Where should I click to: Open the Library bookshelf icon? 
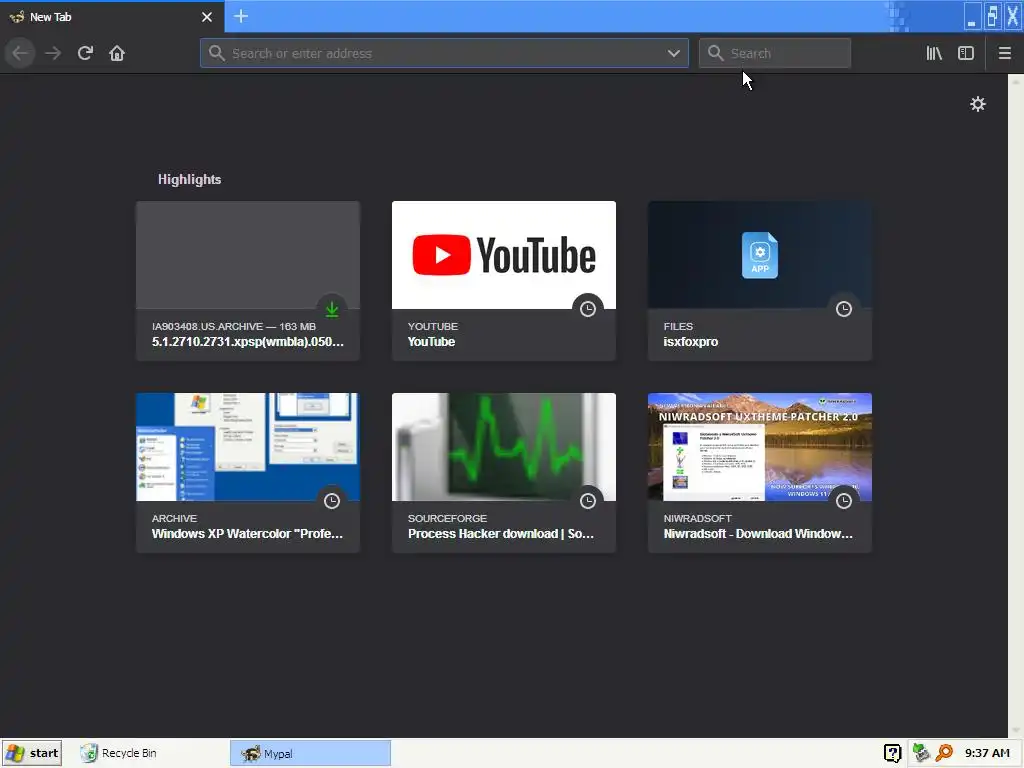934,53
